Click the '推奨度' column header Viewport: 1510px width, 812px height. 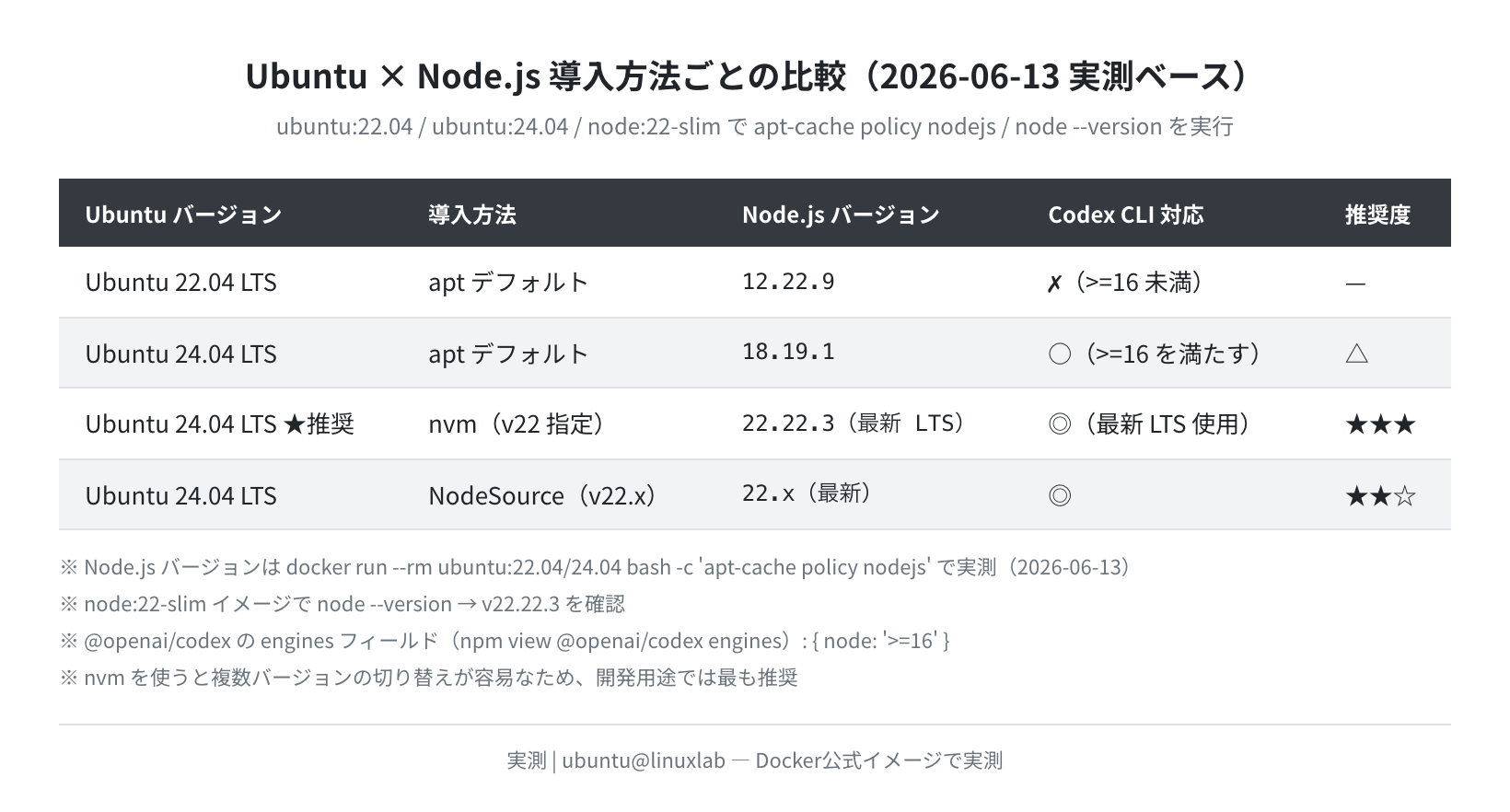pos(1377,215)
